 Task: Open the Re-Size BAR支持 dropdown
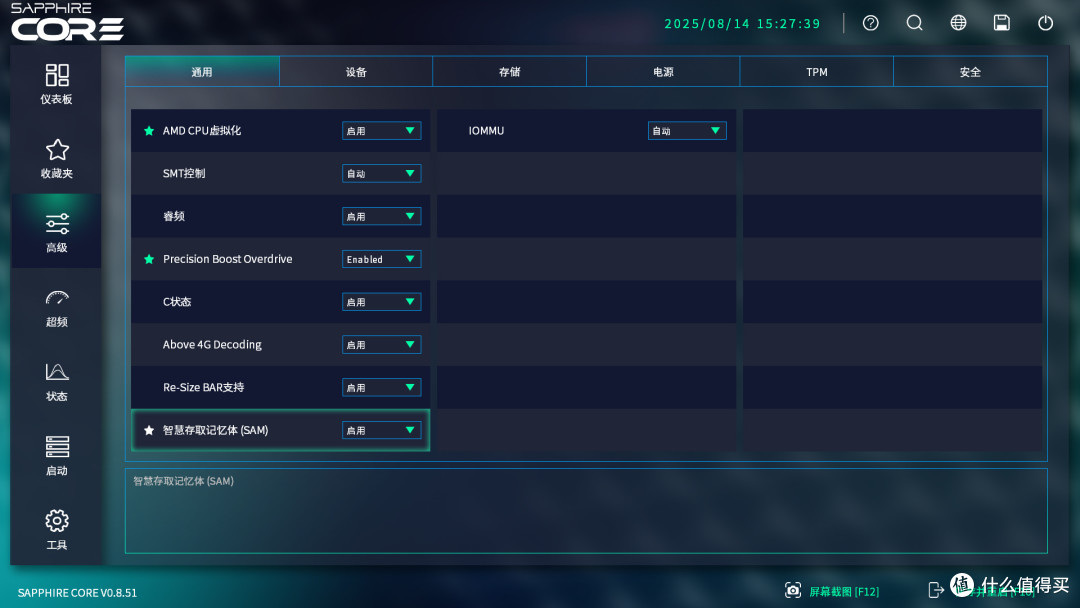click(382, 388)
